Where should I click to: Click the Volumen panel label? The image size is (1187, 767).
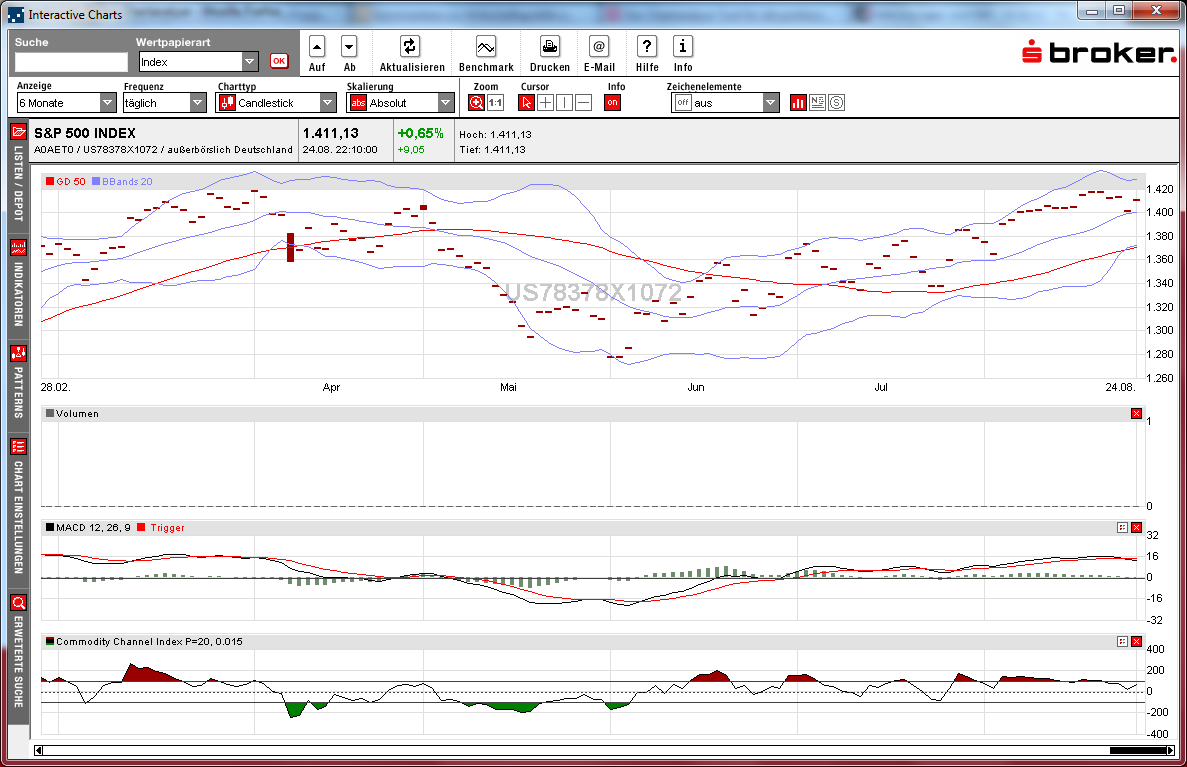(x=77, y=413)
